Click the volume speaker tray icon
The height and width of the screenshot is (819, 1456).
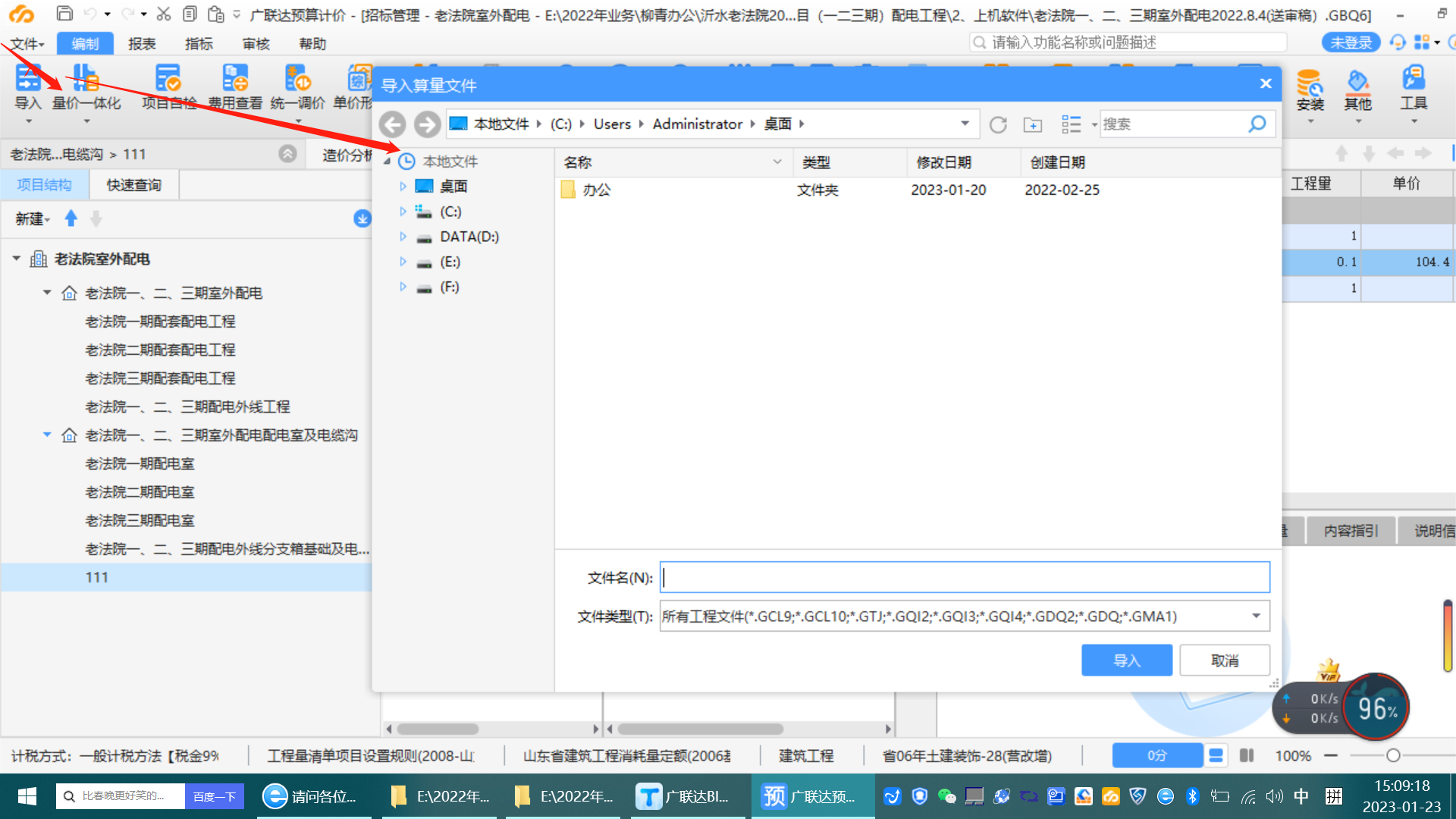pyautogui.click(x=1274, y=796)
